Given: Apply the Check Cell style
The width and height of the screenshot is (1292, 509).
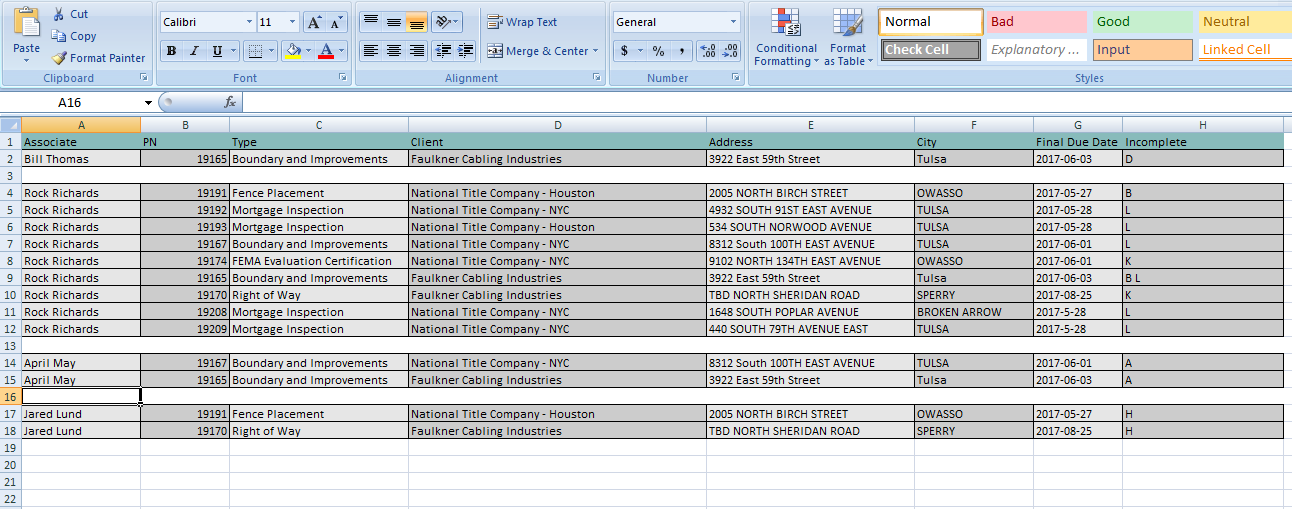Looking at the screenshot, I should click(931, 50).
